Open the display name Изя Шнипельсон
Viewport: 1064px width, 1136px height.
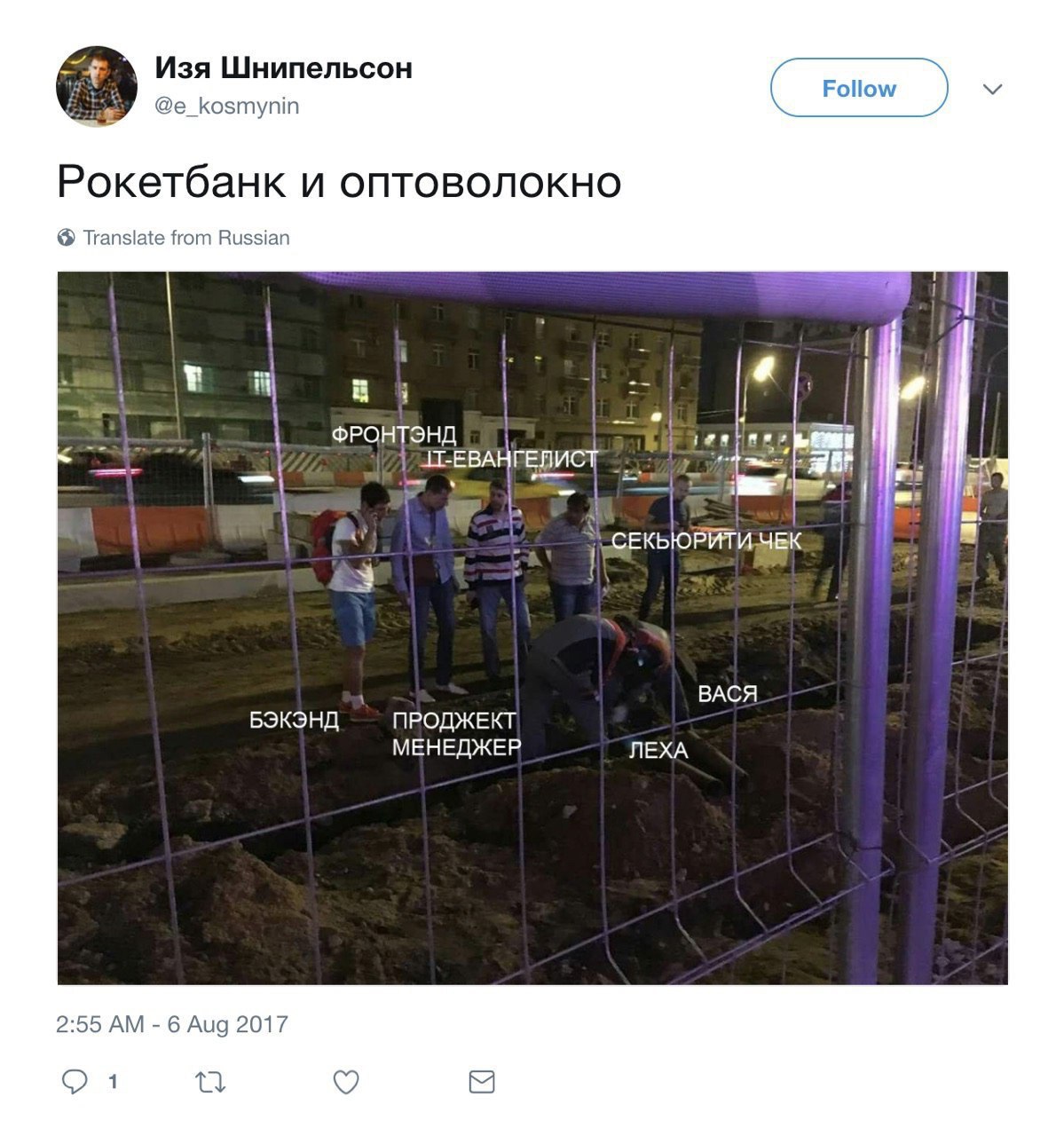click(284, 68)
